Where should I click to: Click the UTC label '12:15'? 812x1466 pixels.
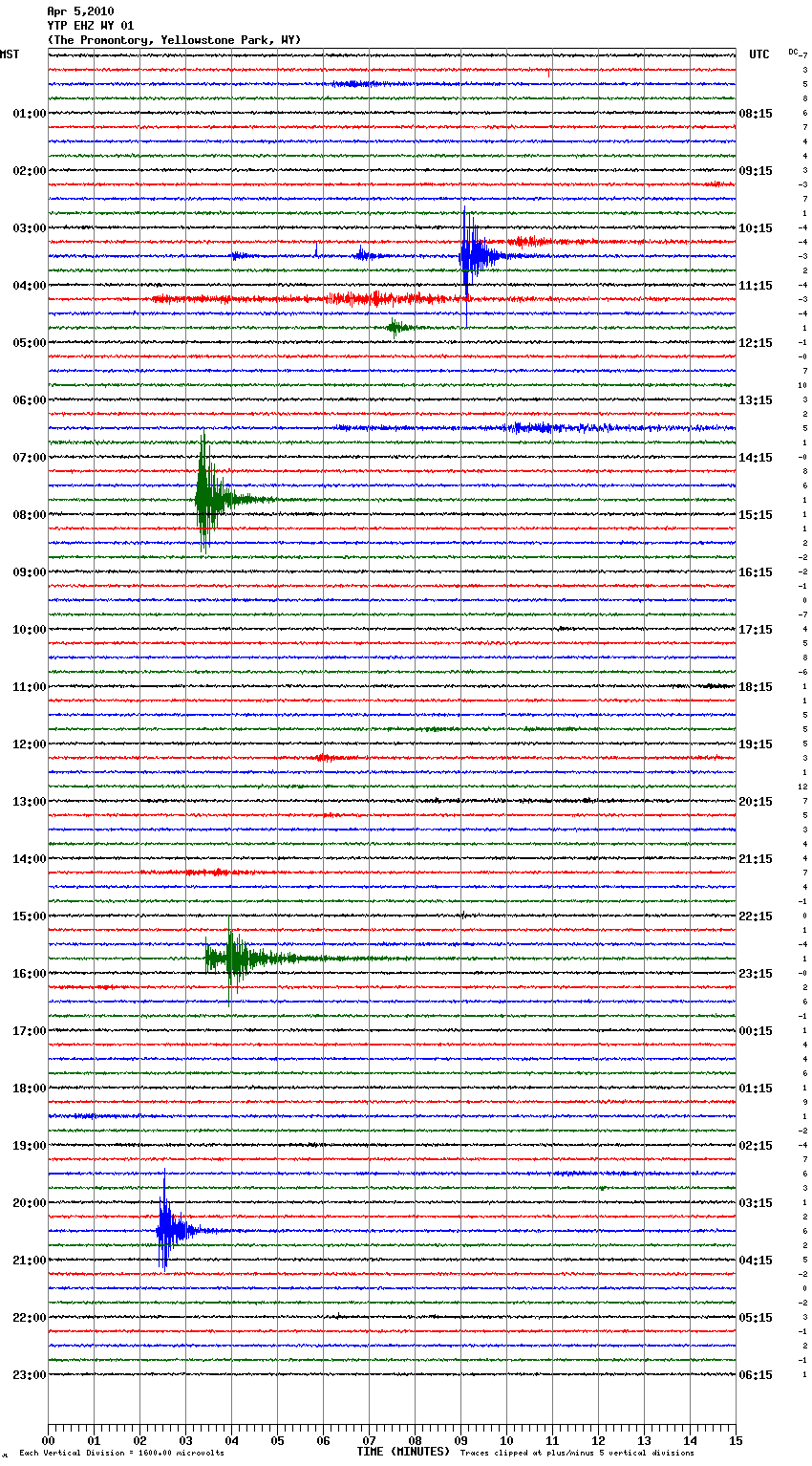coord(756,343)
